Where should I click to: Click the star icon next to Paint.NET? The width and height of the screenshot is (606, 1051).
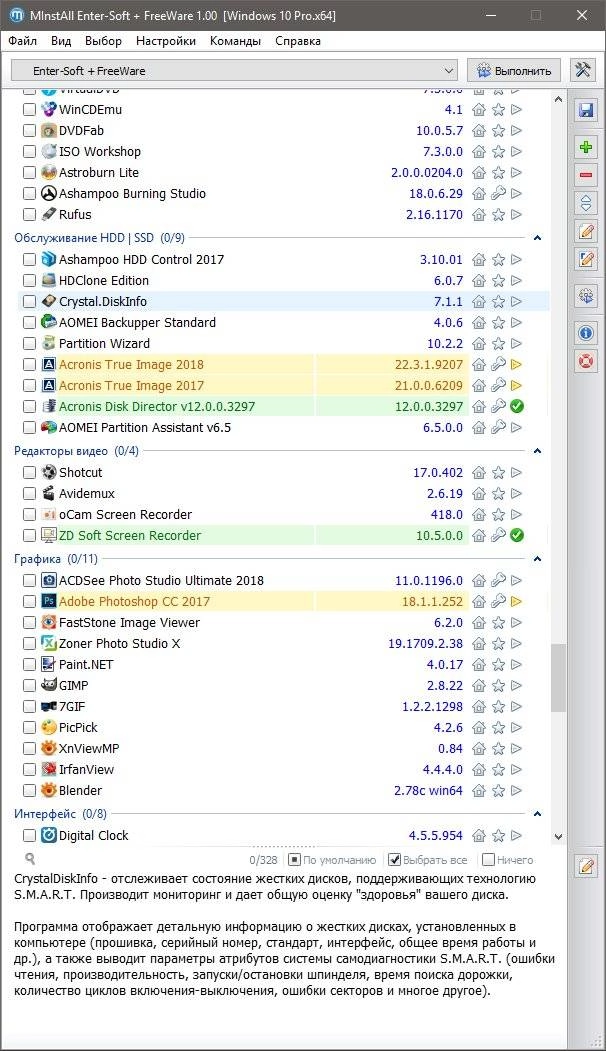click(498, 664)
